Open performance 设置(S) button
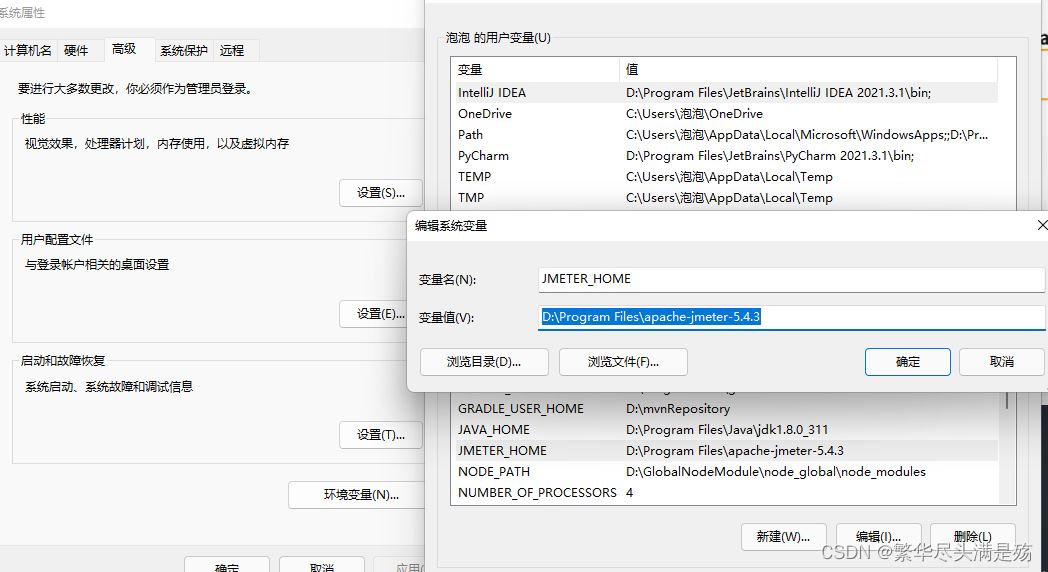The width and height of the screenshot is (1048, 572). 380,193
